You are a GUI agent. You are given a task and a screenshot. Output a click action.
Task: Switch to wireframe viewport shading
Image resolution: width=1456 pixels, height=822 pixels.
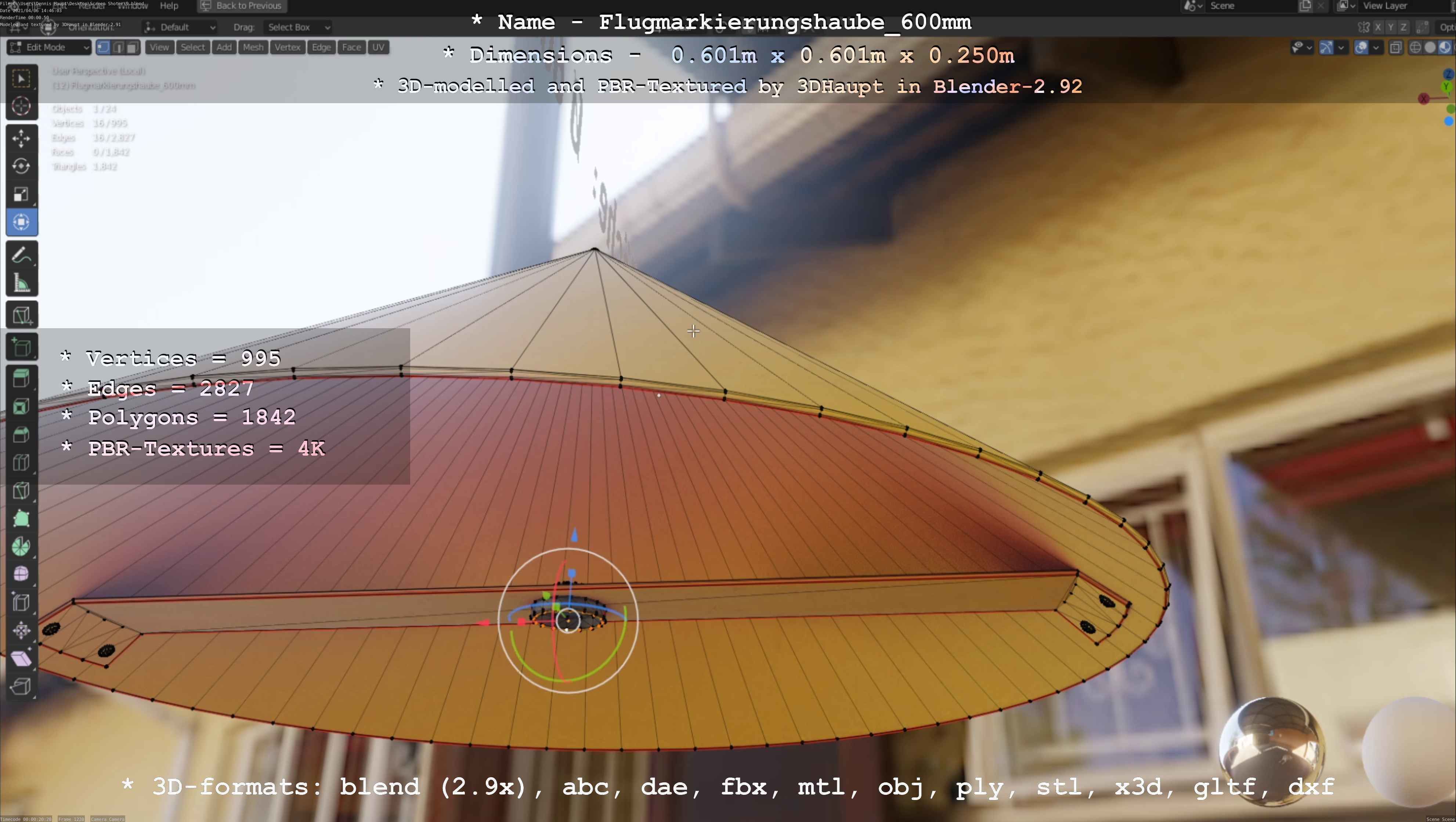pyautogui.click(x=1415, y=47)
